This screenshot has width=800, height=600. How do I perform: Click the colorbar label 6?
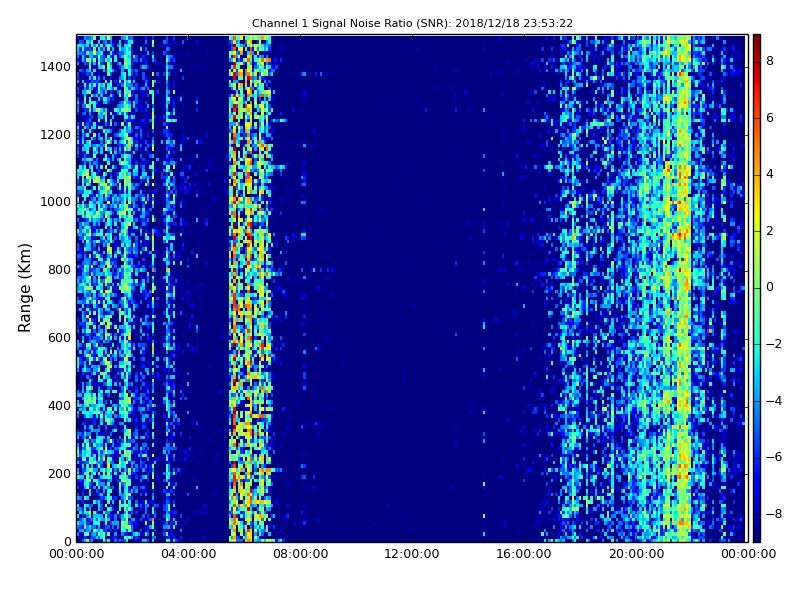(x=770, y=118)
